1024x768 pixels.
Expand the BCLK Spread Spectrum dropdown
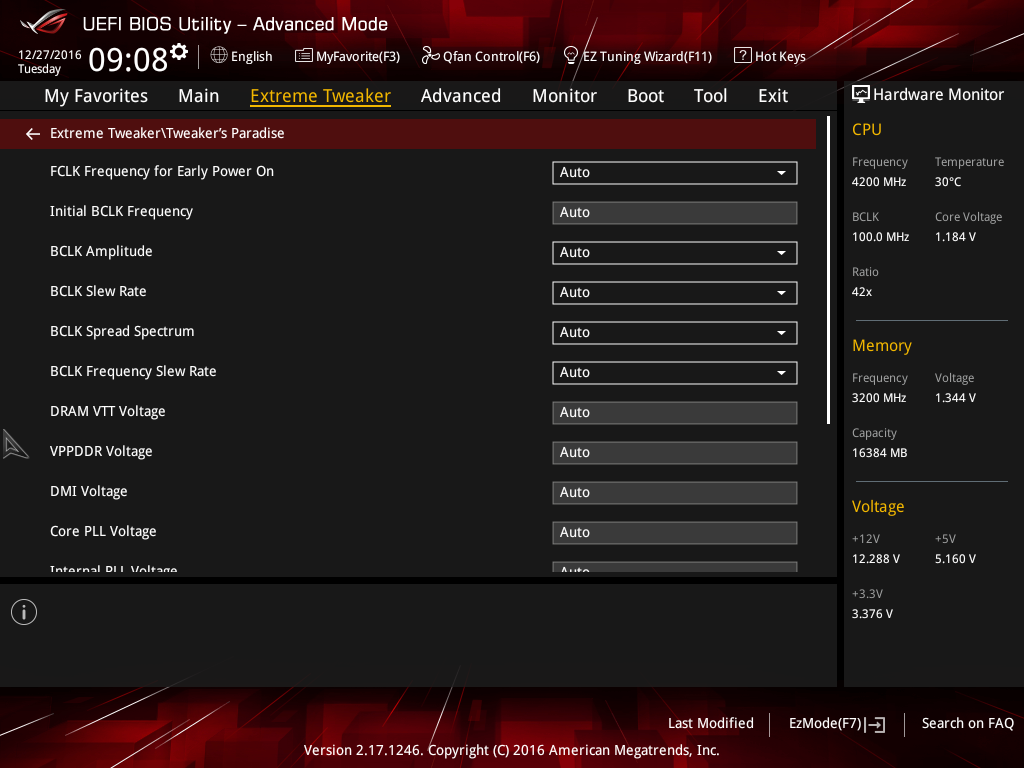(x=675, y=332)
